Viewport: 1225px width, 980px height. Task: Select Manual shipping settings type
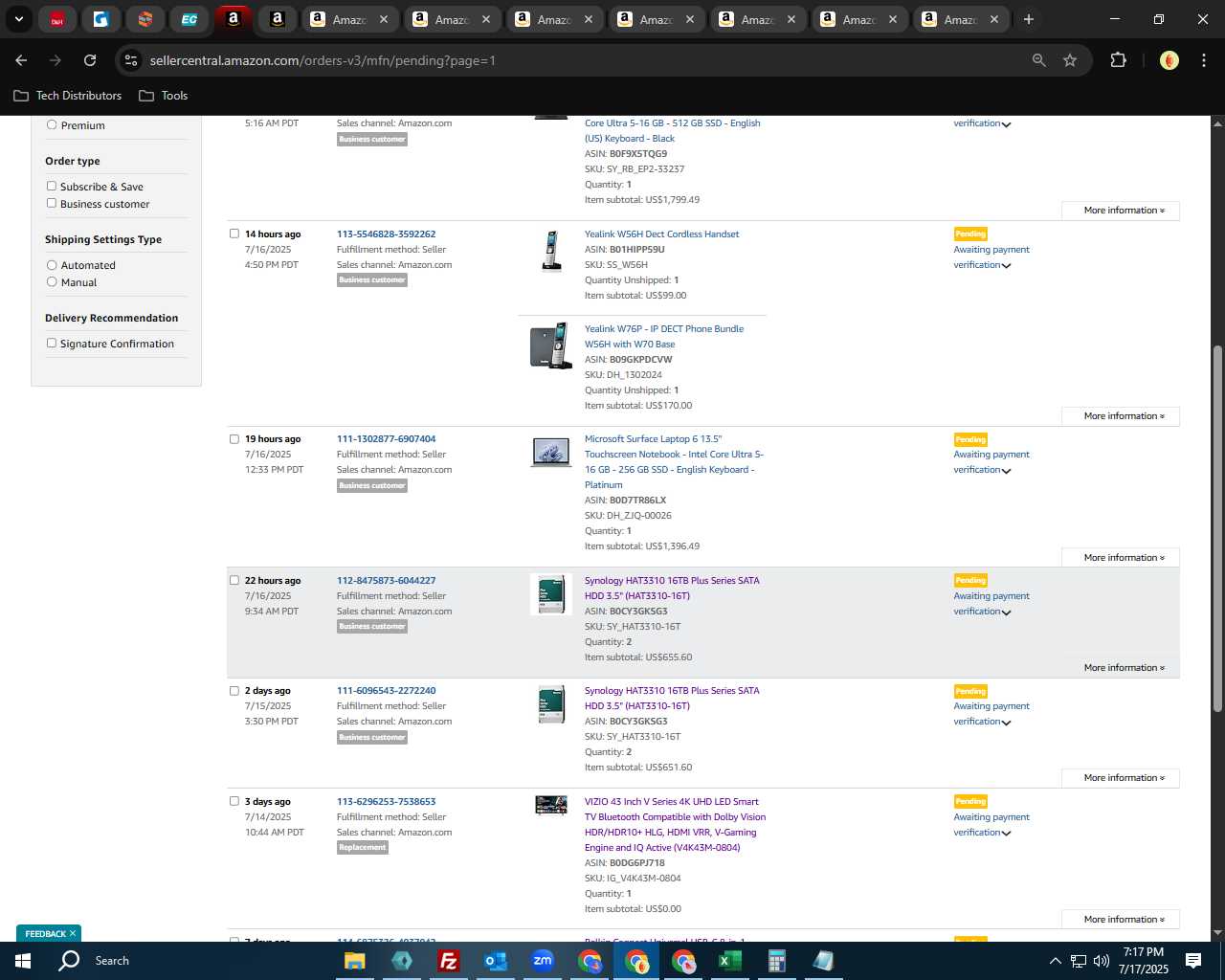pyautogui.click(x=52, y=281)
